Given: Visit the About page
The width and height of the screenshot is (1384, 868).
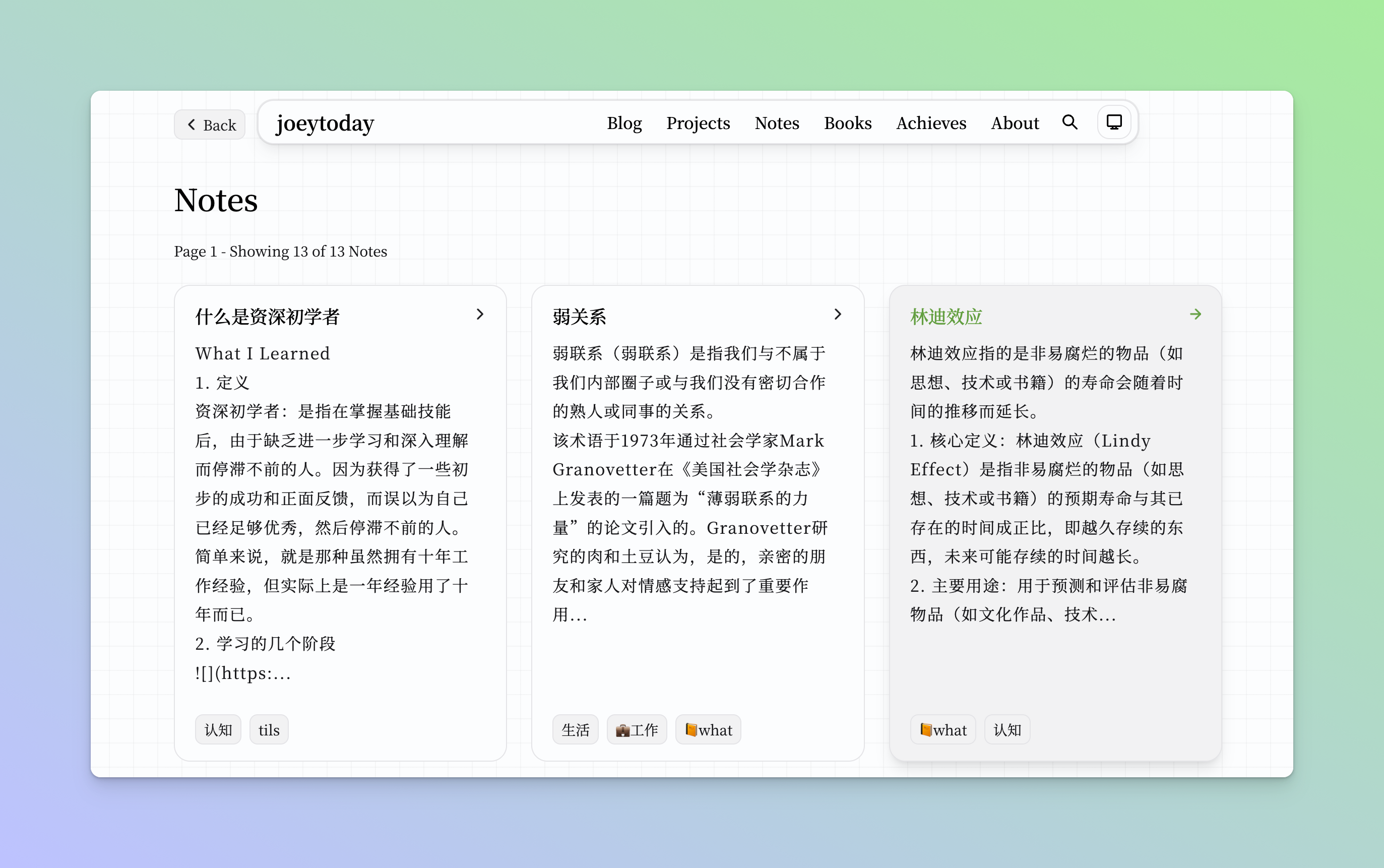Looking at the screenshot, I should point(1015,123).
